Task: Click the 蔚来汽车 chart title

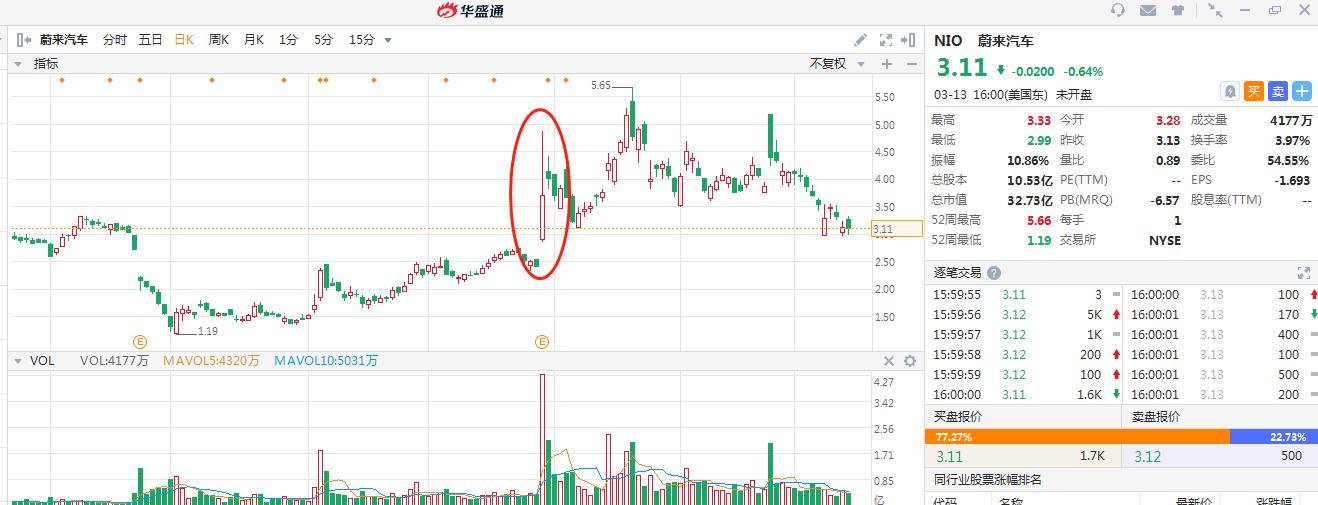Action: point(63,40)
